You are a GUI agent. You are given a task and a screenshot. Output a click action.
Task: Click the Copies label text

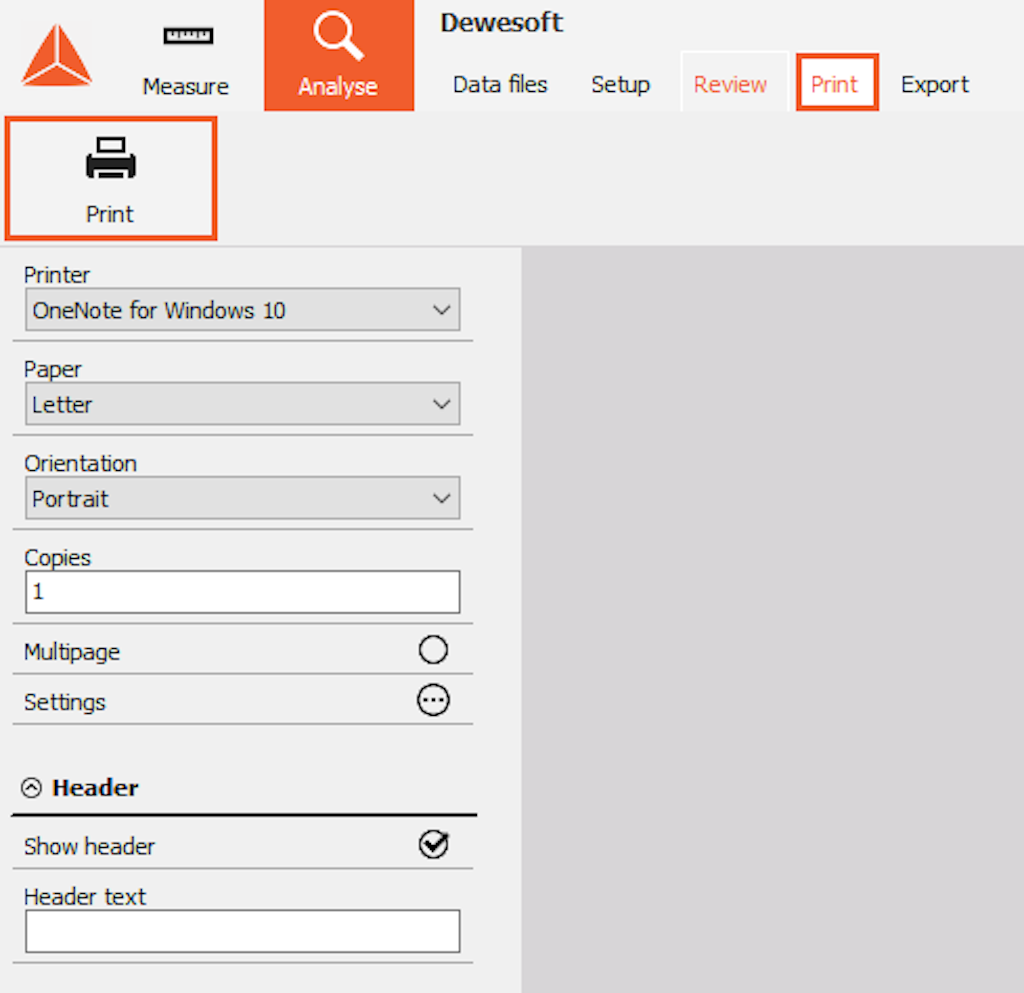(x=57, y=558)
